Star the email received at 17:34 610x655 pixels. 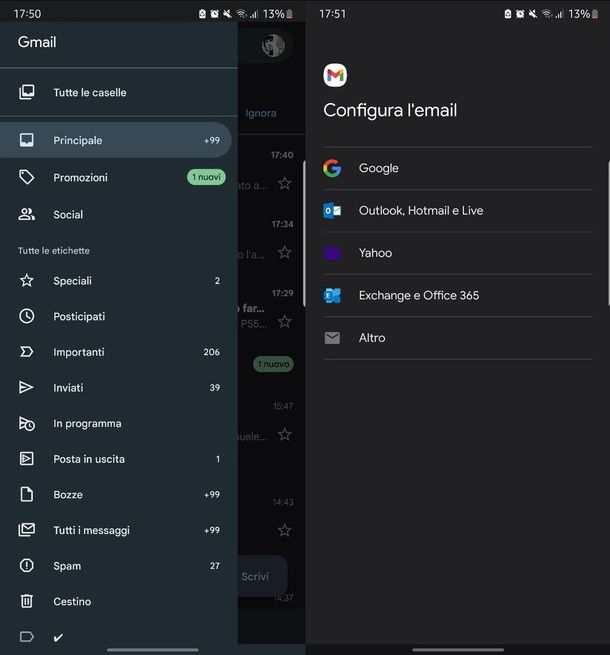(285, 252)
